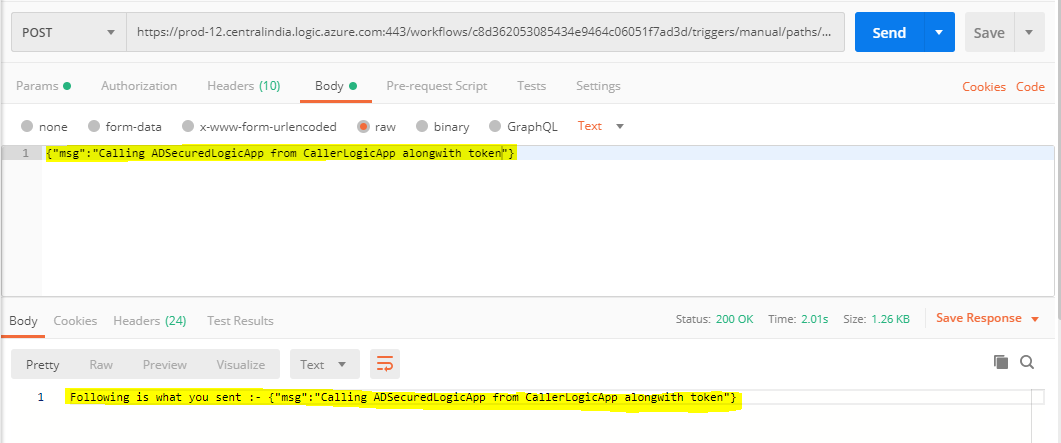1061x443 pixels.
Task: Select the none body type radio
Action: (x=27, y=126)
